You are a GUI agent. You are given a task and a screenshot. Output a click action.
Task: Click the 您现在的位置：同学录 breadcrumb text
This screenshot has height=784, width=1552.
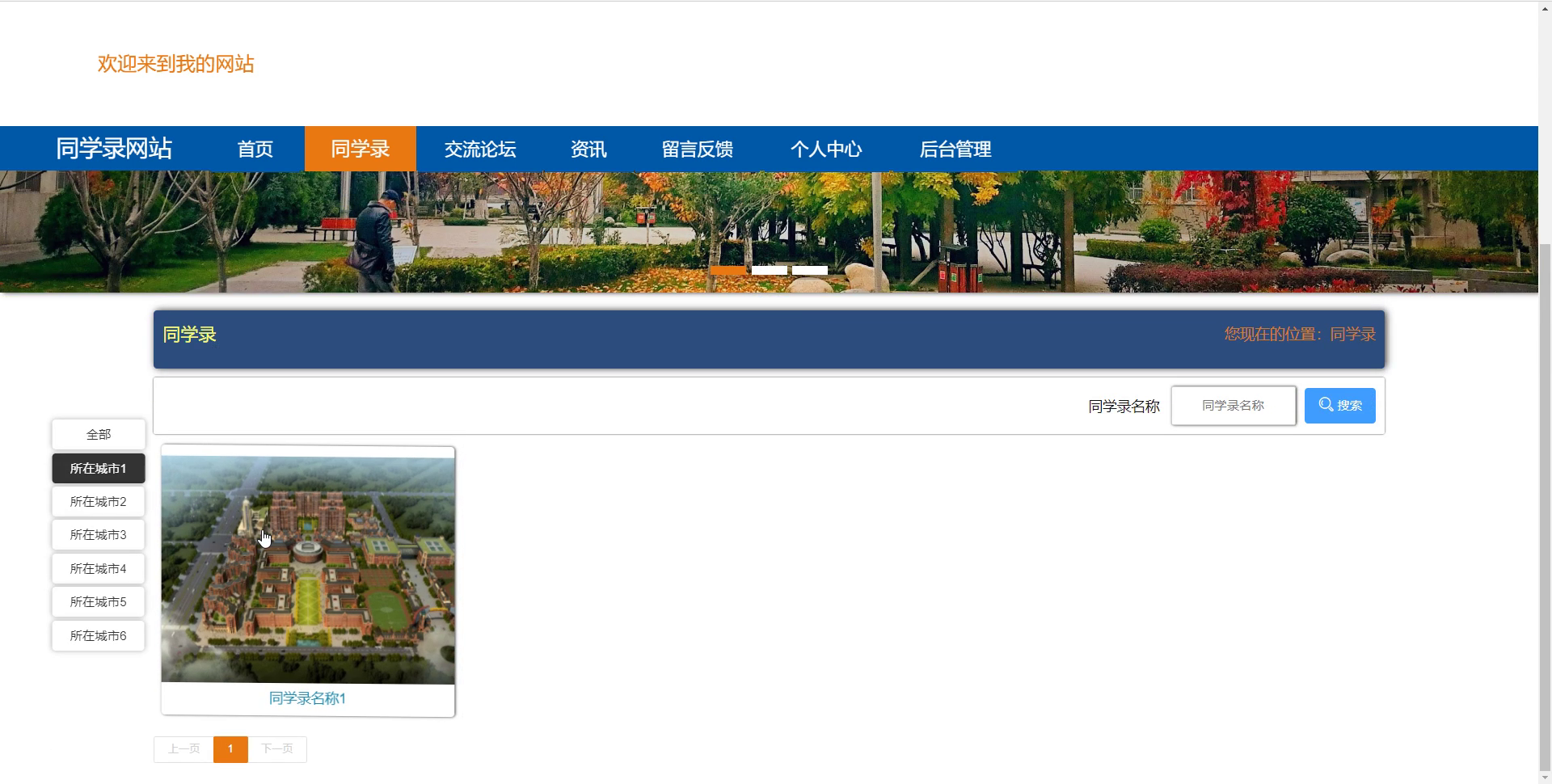[x=1300, y=335]
